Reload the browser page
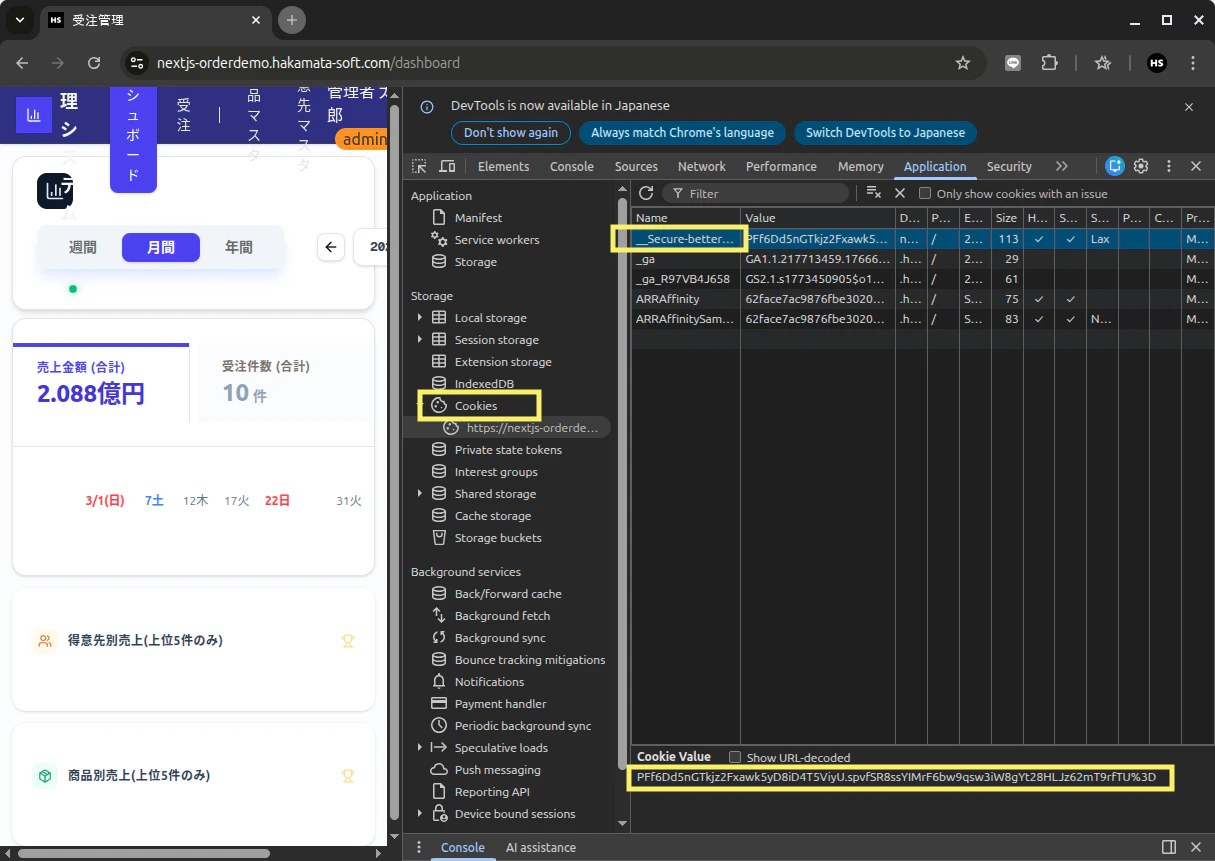1215x861 pixels. click(x=94, y=63)
